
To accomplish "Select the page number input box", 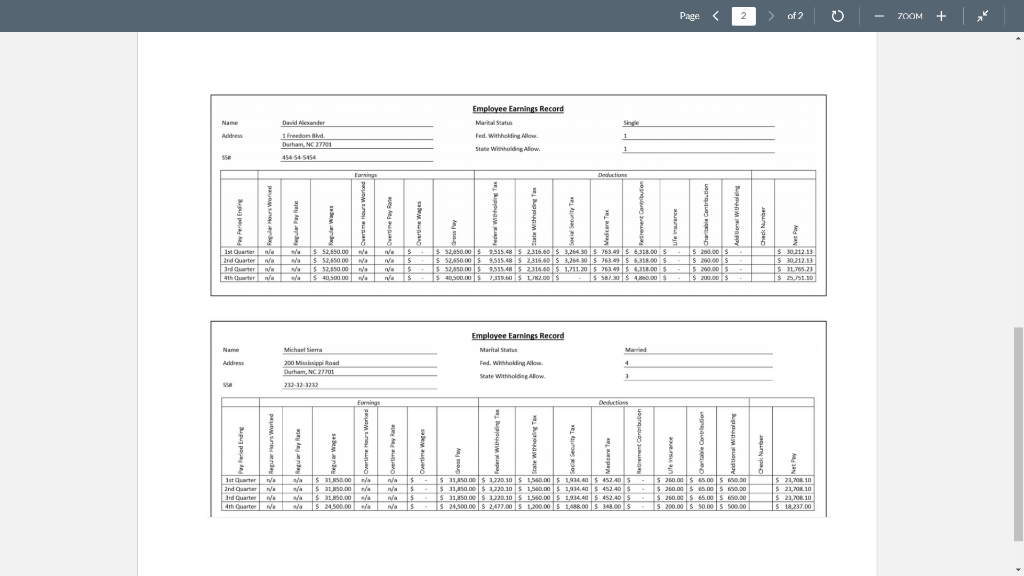I will click(742, 15).
